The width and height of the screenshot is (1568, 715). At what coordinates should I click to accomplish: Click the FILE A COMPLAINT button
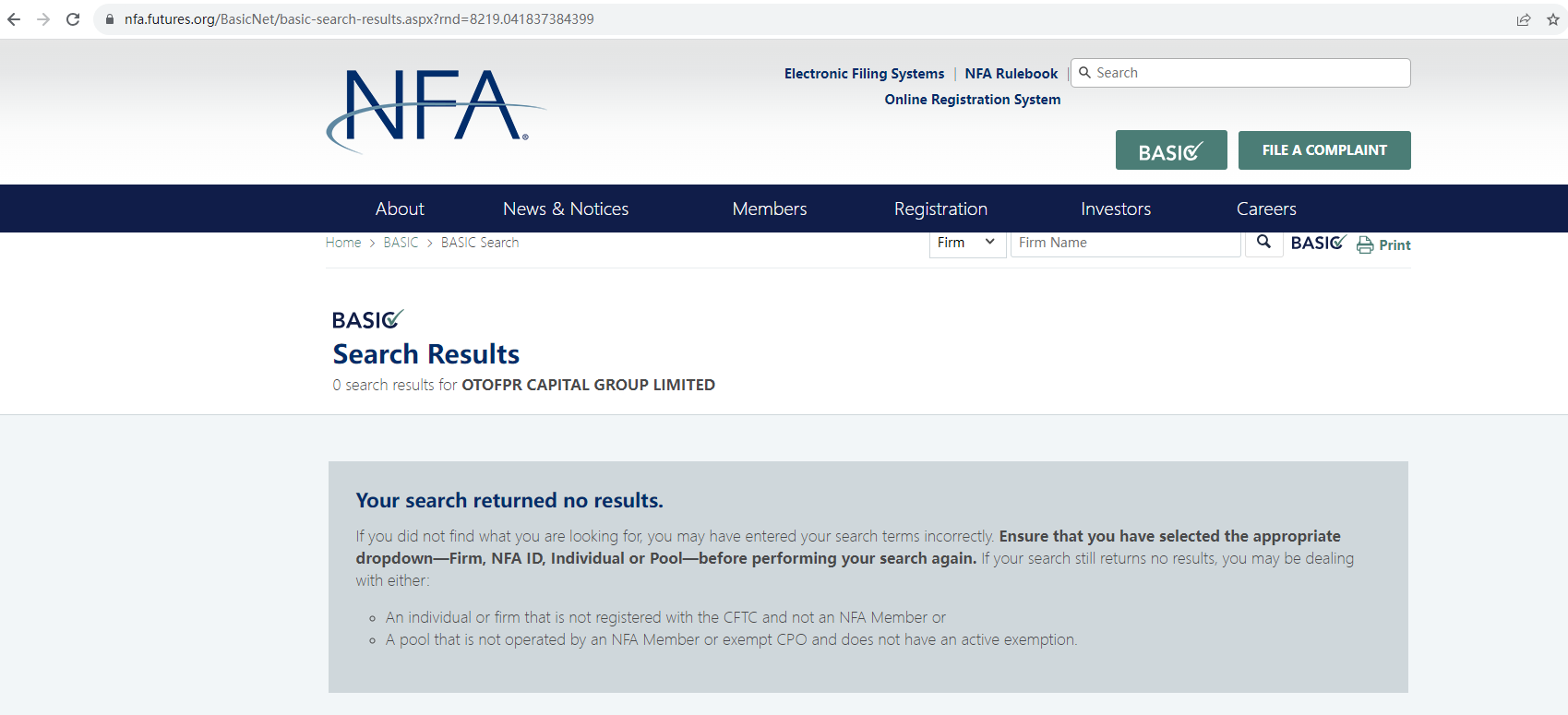pos(1324,150)
